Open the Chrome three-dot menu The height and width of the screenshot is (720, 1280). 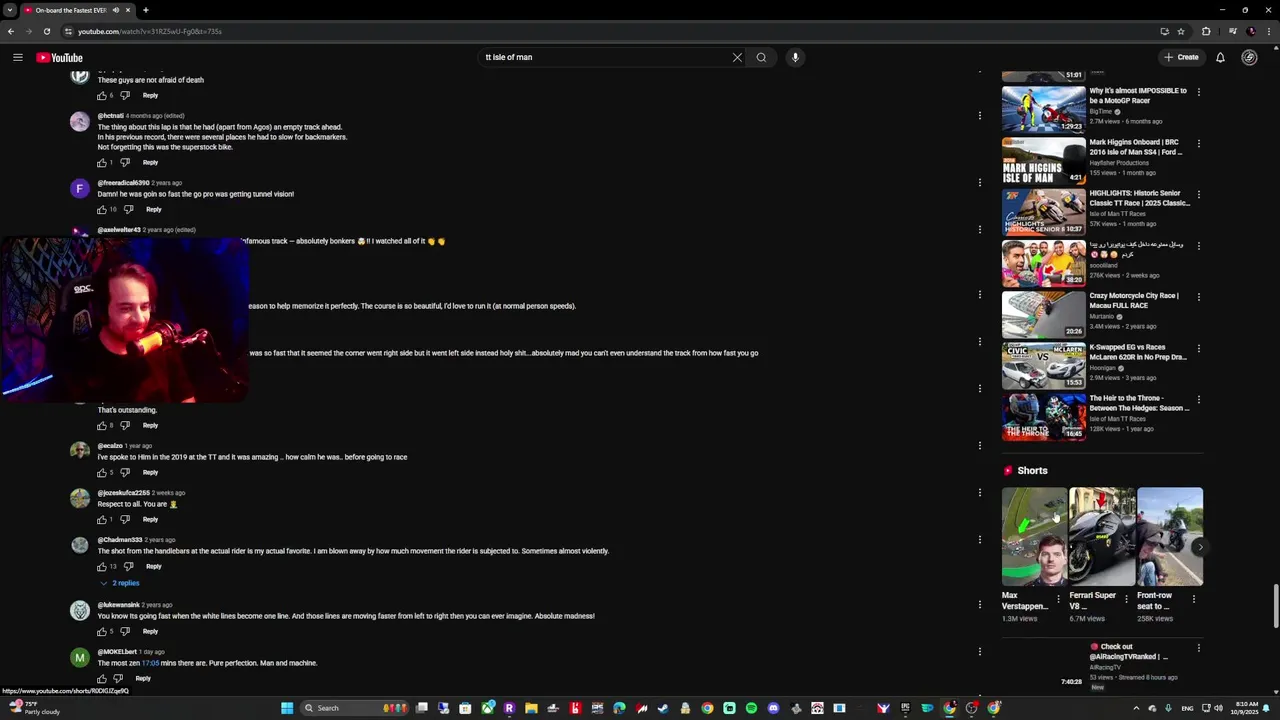1269,31
